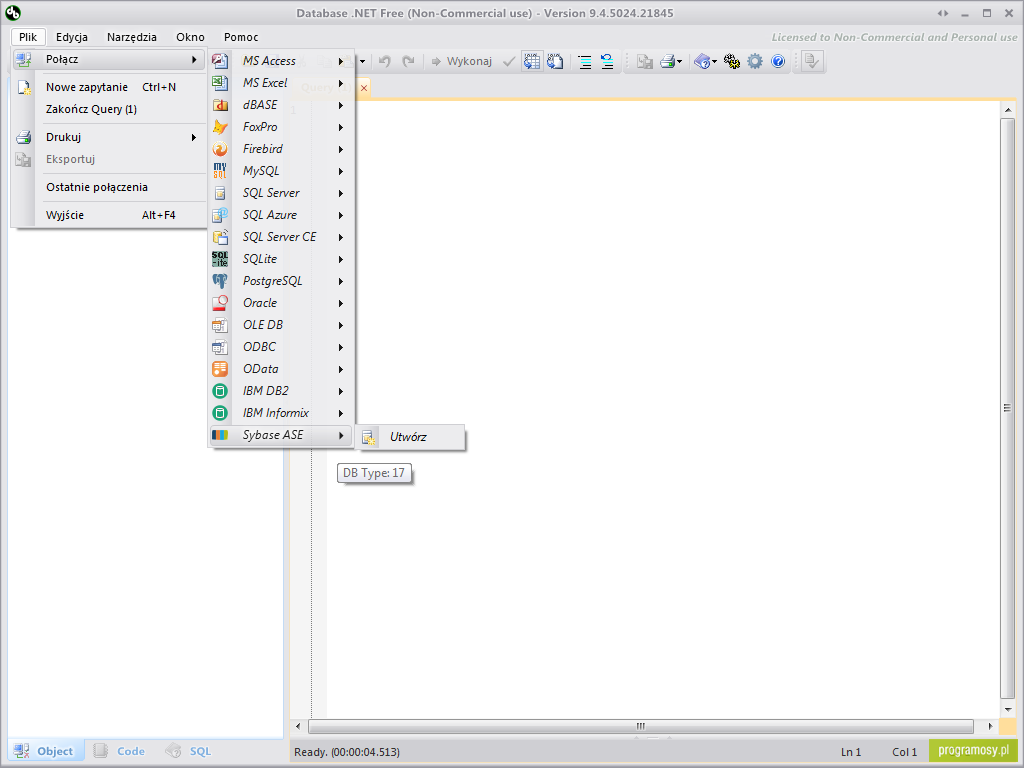Select Nowe zapytanie menu item
The image size is (1024, 768).
coord(110,87)
